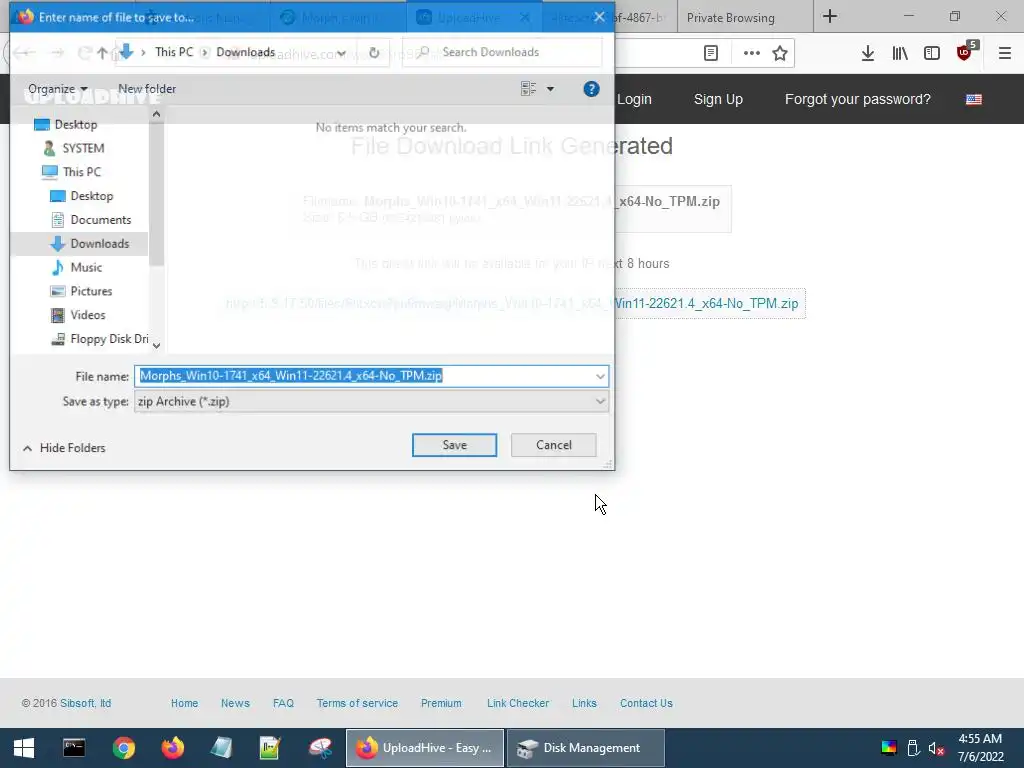Select This PC in navigation tree
Image resolution: width=1024 pixels, height=768 pixels.
72,172
